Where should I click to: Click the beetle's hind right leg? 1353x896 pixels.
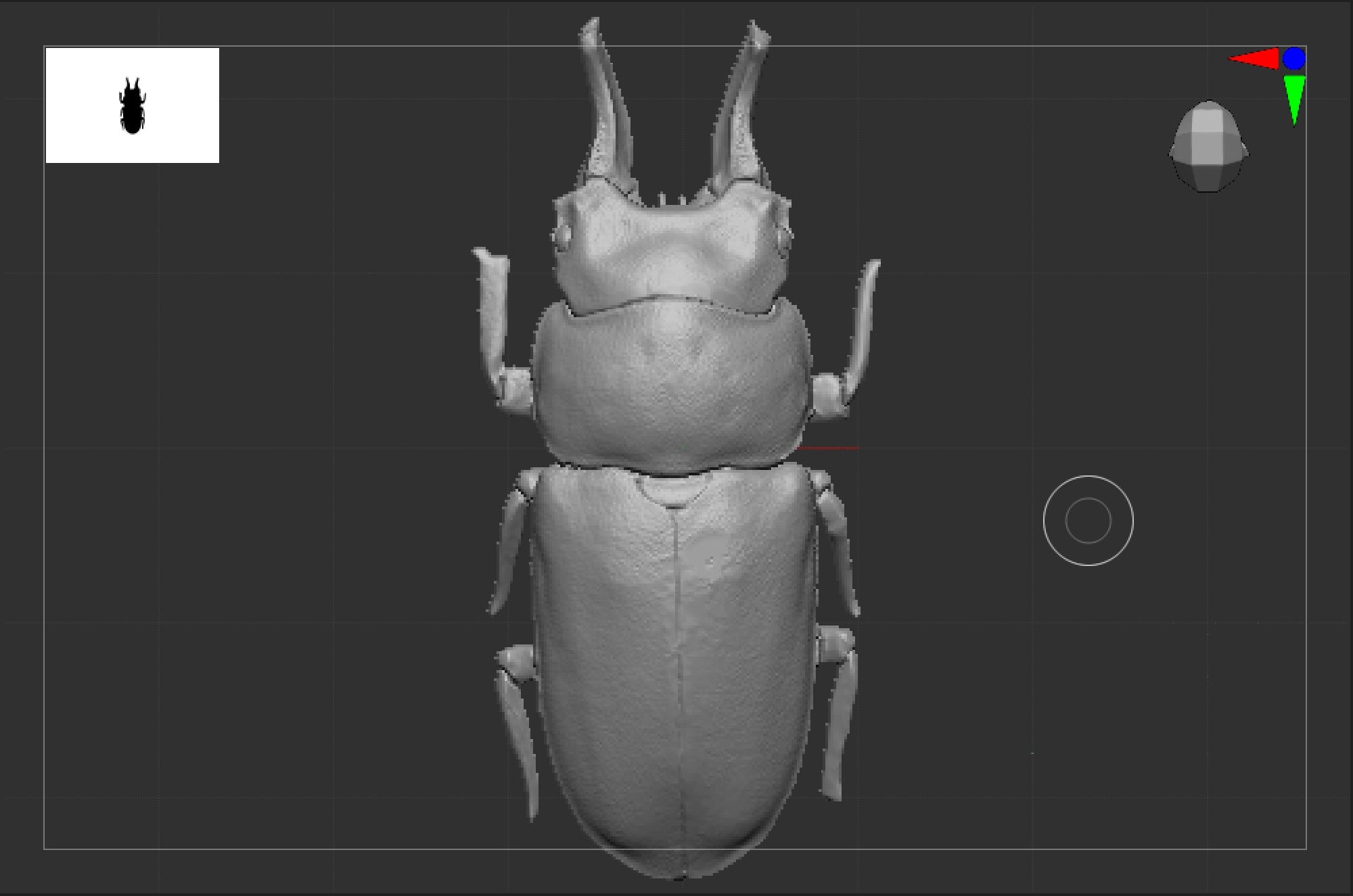tap(839, 717)
